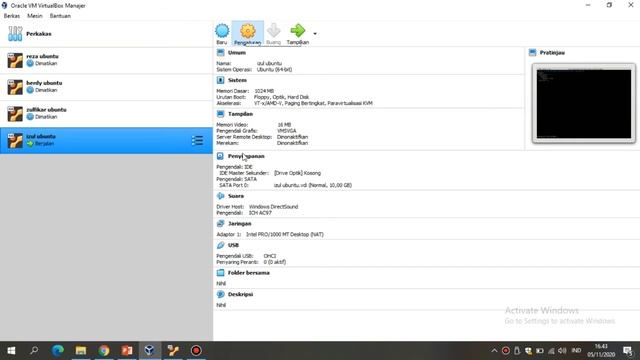
Task: Open taskbar search magnifier
Action: pyautogui.click(x=34, y=351)
